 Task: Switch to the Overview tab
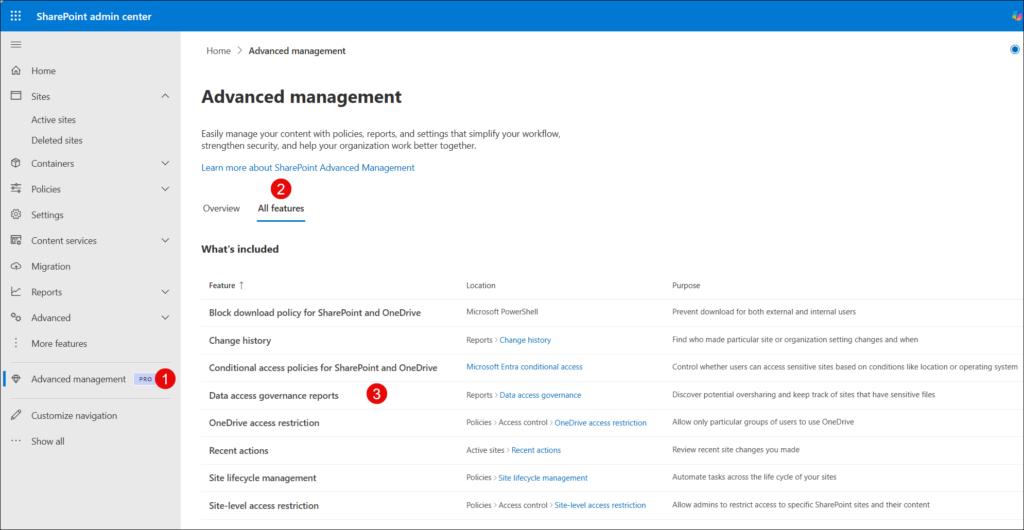221,208
